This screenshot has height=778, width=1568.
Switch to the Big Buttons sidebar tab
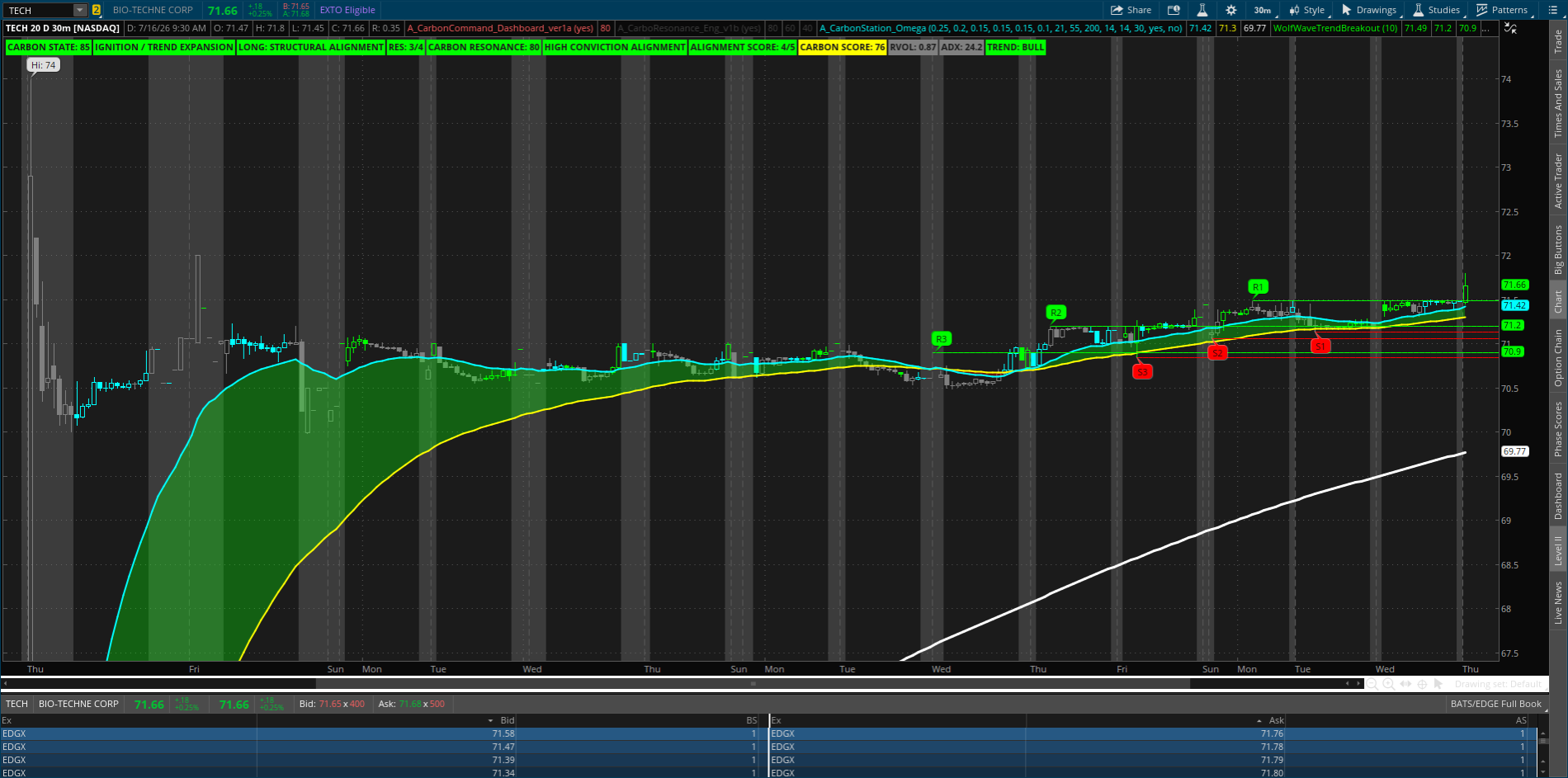(1558, 249)
